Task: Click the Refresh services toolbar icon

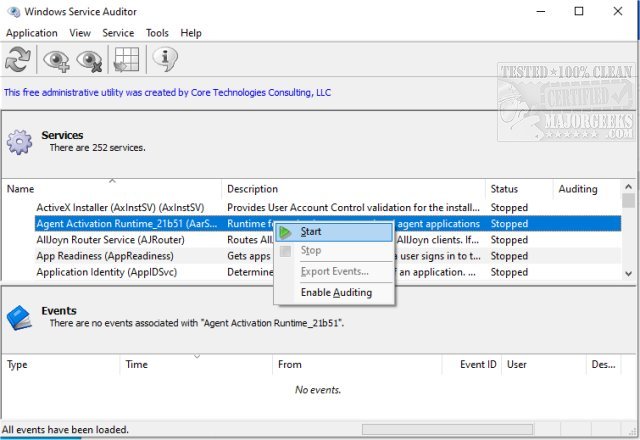Action: [17, 60]
